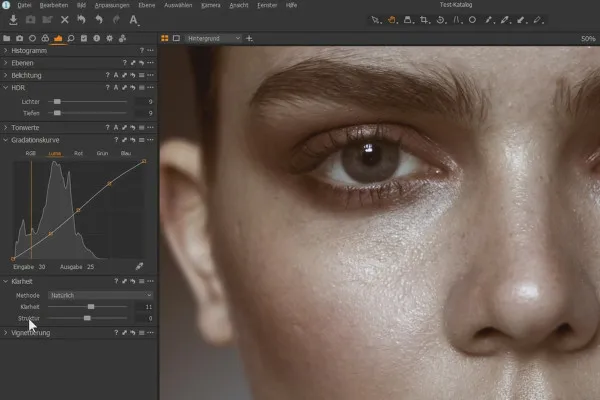Select the Annotation pencil tool
Viewport: 600px width, 400px height.
click(538, 20)
